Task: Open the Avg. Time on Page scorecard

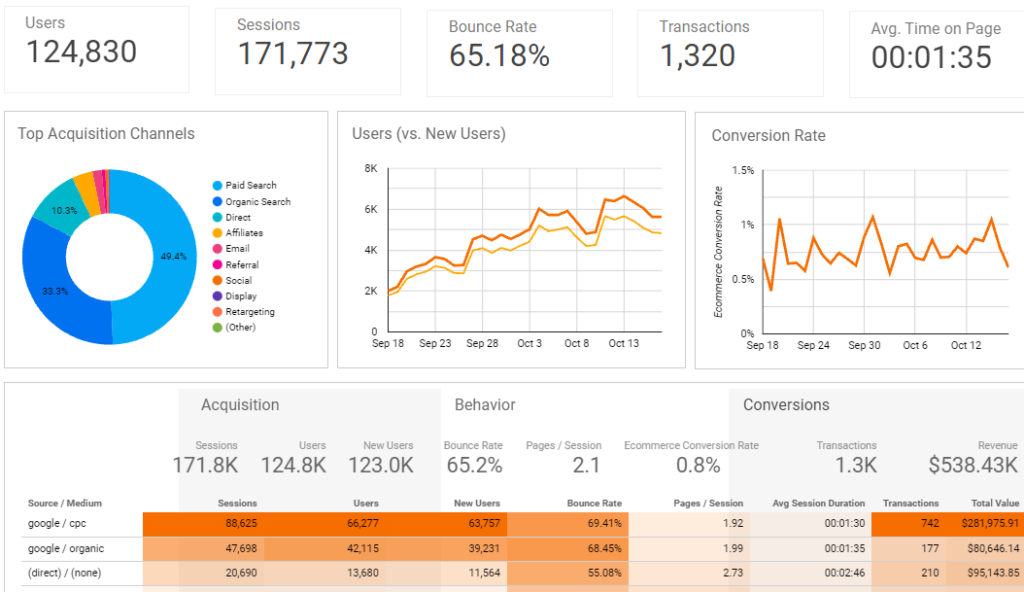Action: click(936, 55)
